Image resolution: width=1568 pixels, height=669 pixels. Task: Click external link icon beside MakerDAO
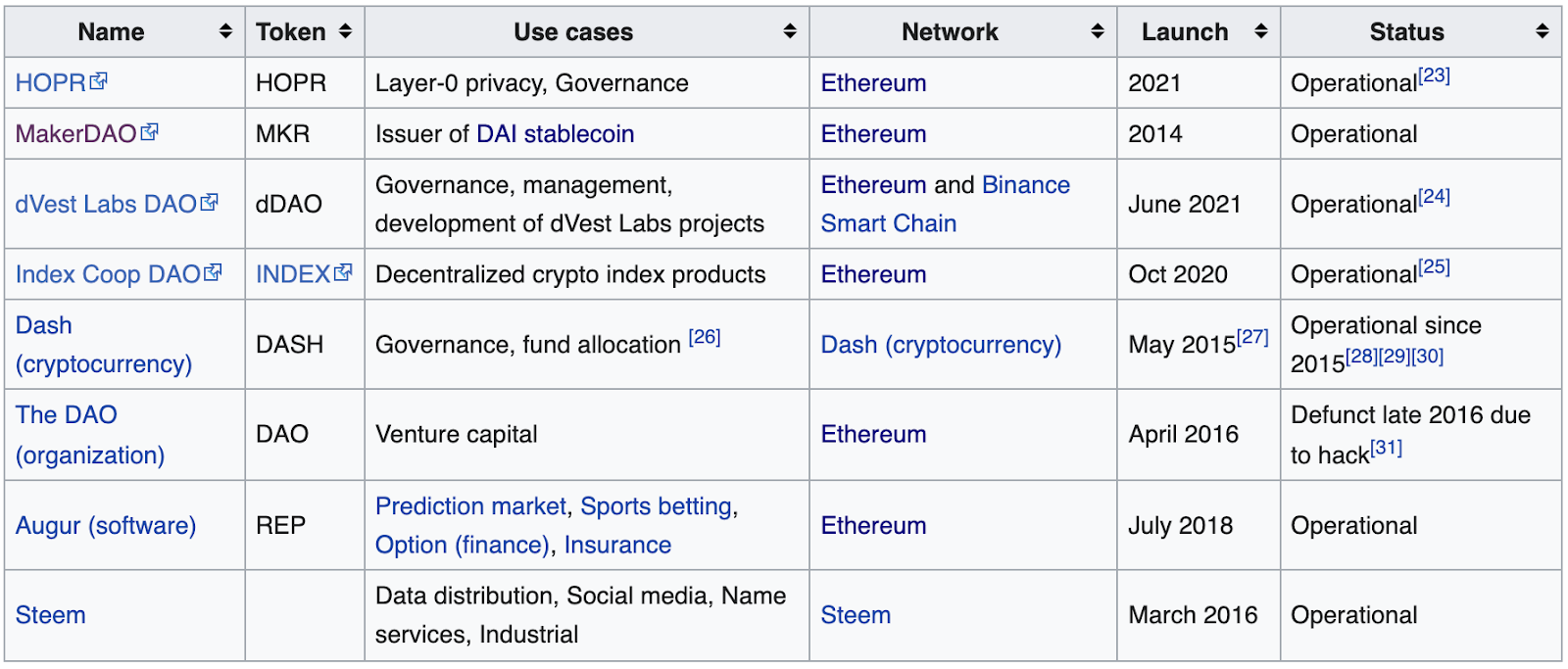tap(149, 132)
